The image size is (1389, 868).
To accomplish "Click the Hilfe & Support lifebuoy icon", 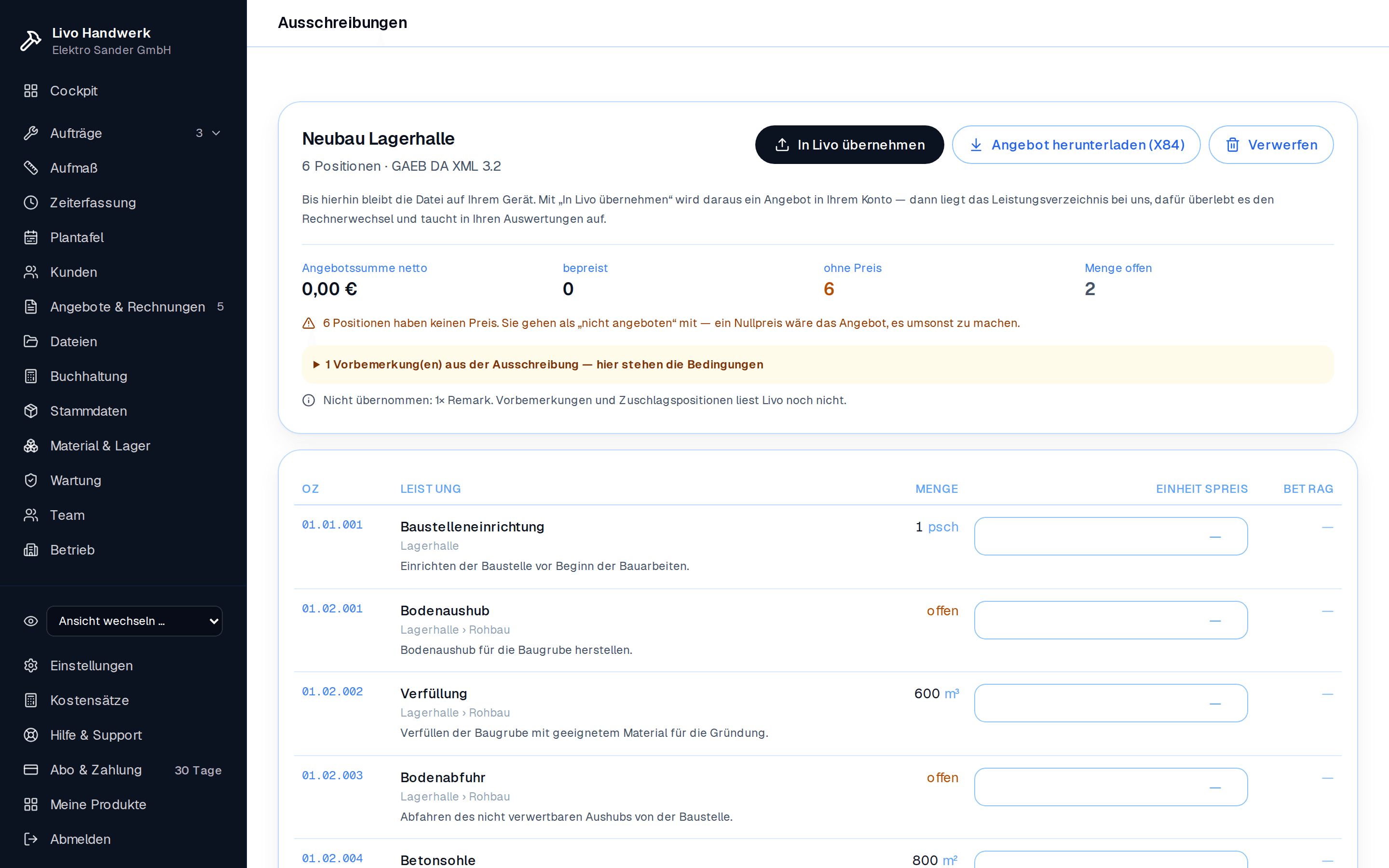I will coord(31,735).
